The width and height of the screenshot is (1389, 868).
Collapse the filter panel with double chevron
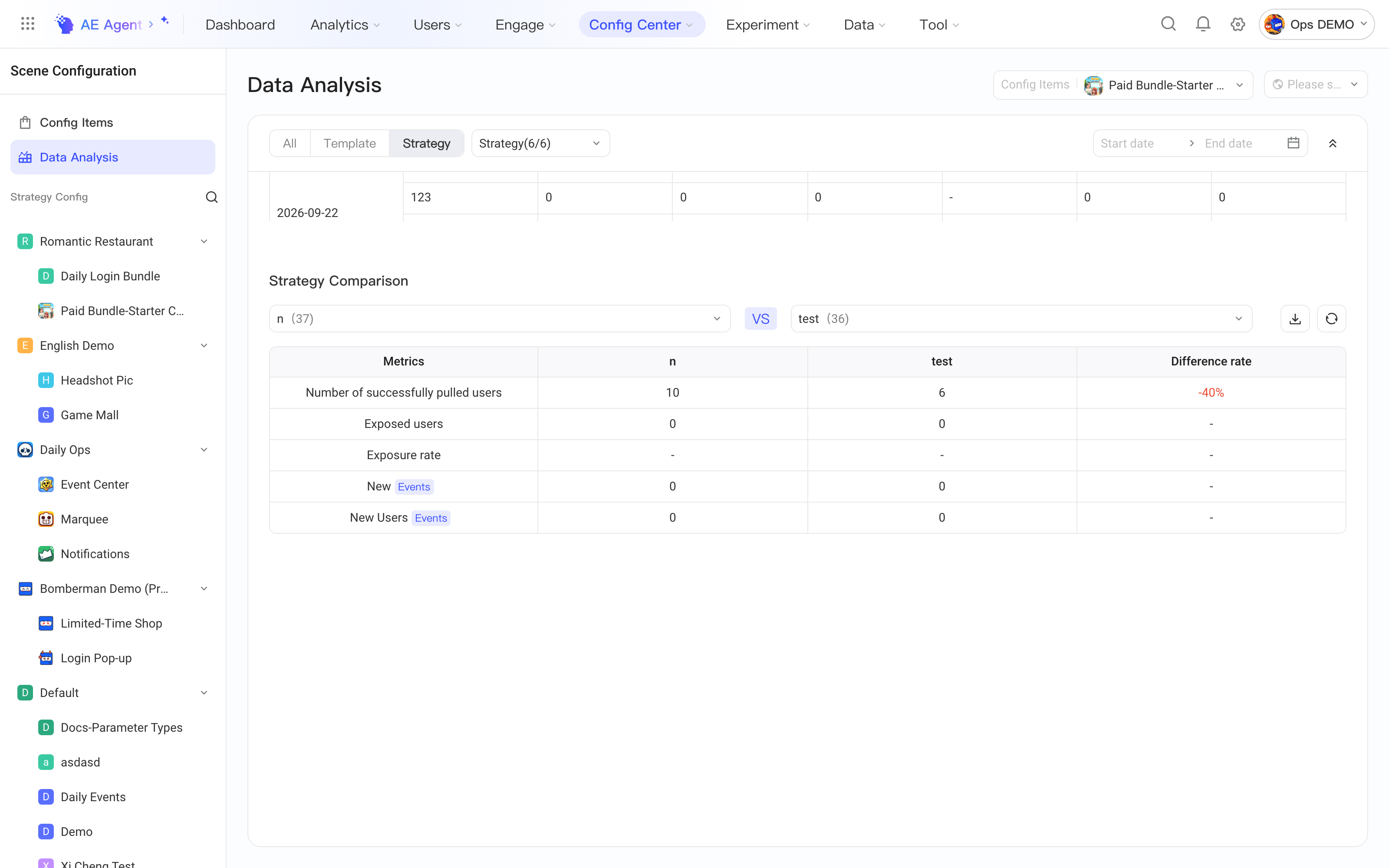coord(1333,144)
